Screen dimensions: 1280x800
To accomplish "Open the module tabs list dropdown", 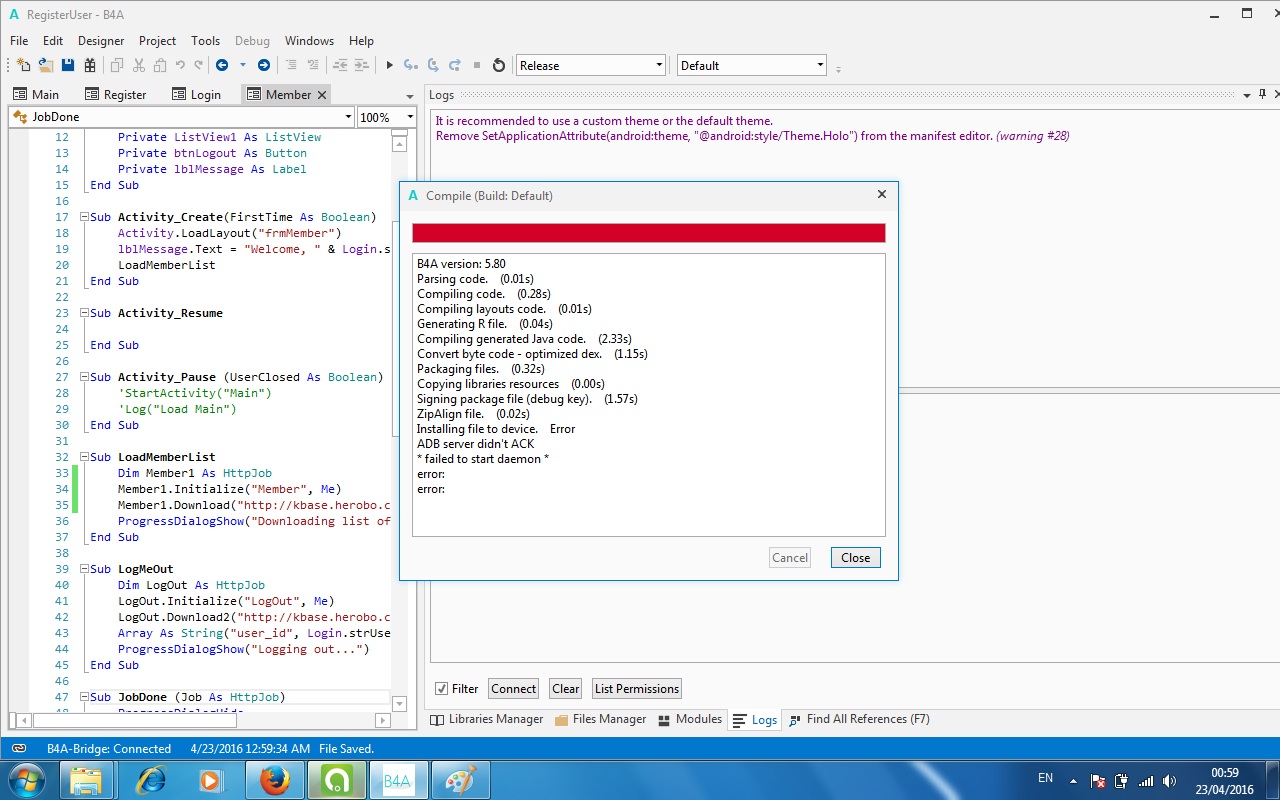I will pos(410,96).
